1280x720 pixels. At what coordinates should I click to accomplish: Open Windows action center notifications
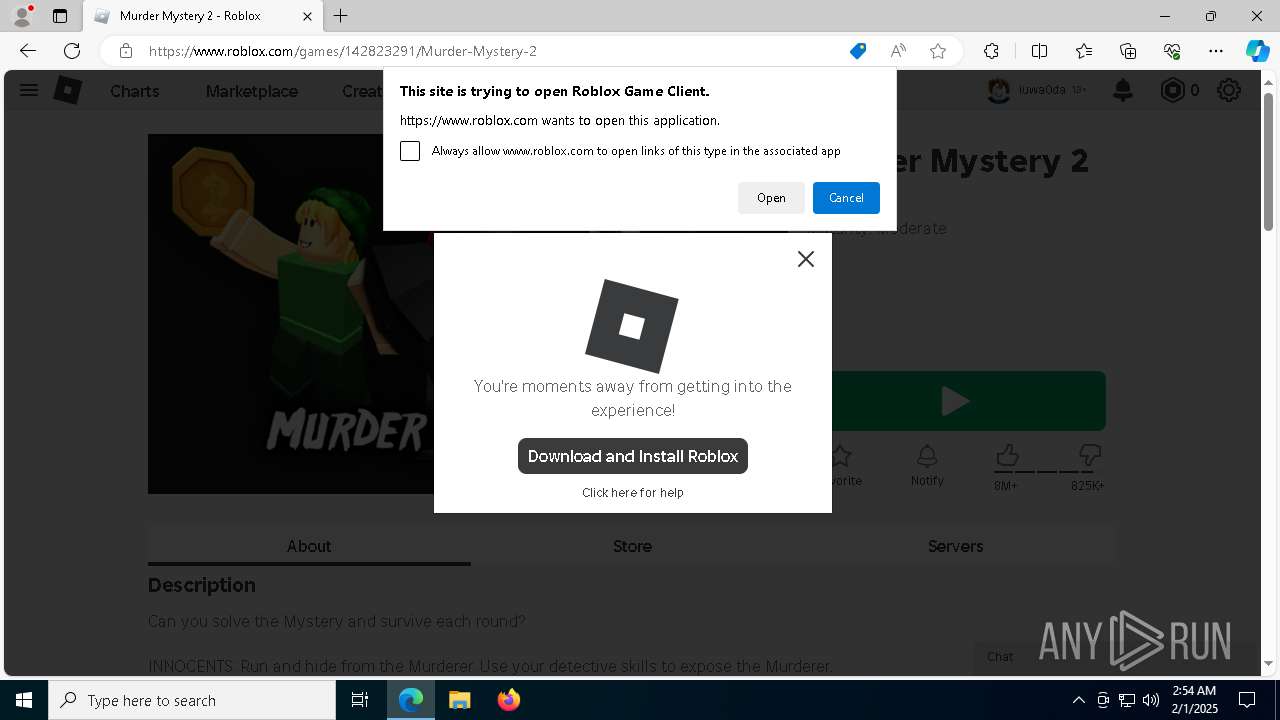pyautogui.click(x=1248, y=700)
